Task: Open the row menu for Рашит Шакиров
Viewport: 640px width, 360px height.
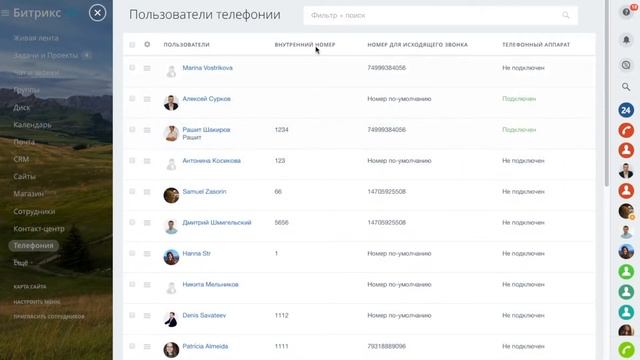Action: pyautogui.click(x=147, y=130)
